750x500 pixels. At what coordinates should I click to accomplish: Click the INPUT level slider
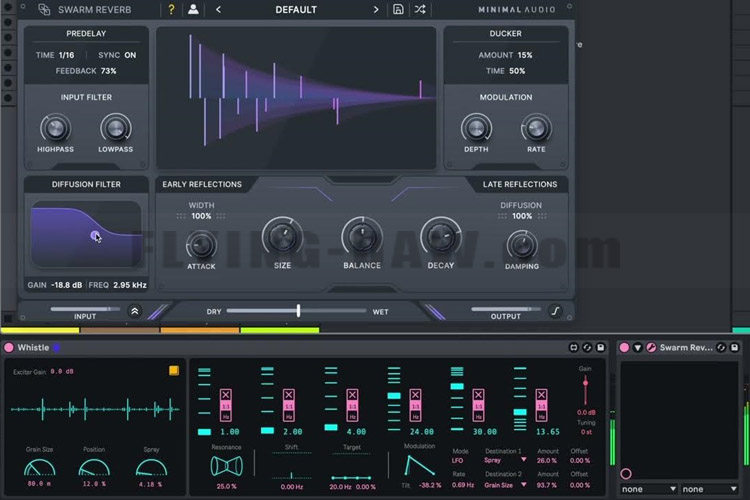[85, 309]
